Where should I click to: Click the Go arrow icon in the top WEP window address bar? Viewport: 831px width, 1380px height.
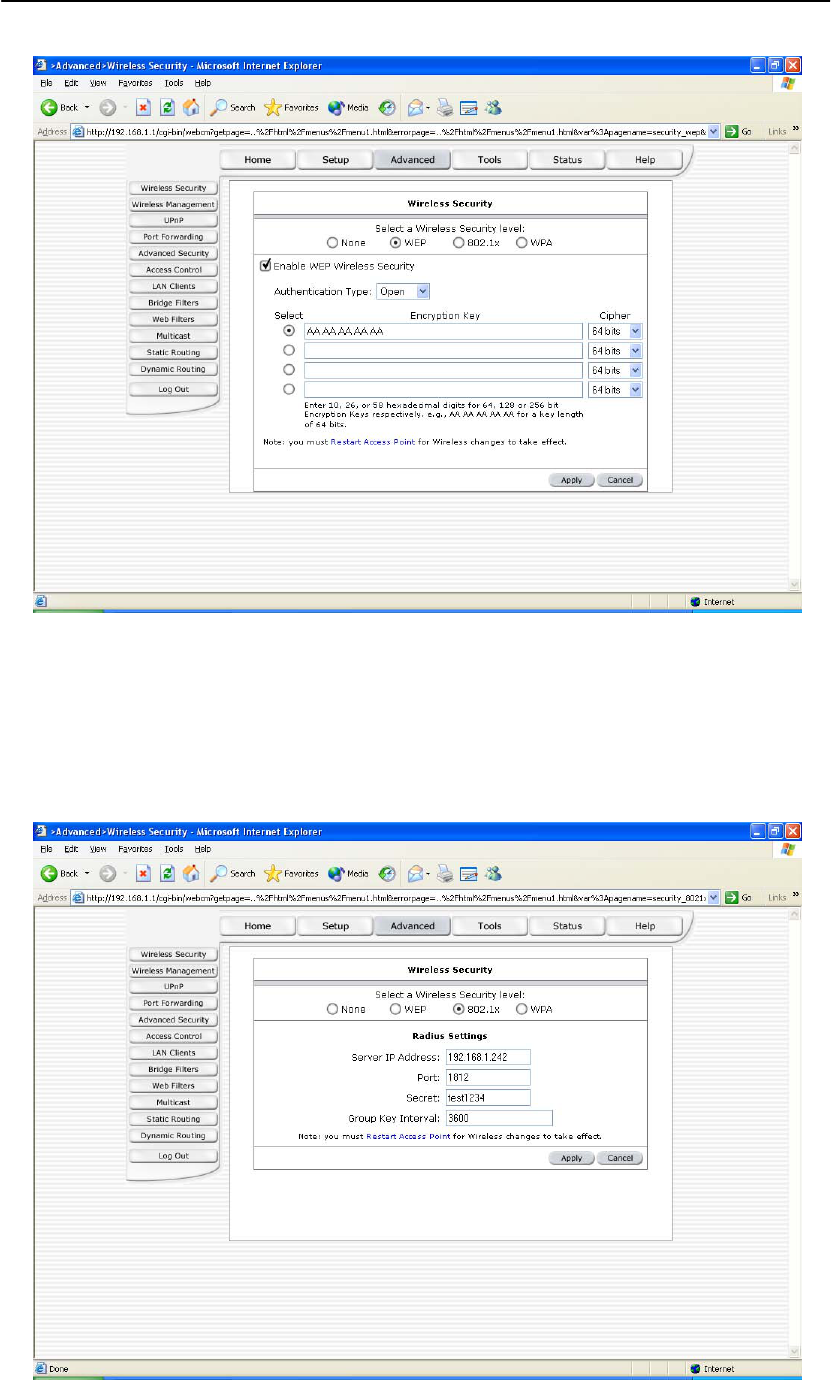point(733,131)
